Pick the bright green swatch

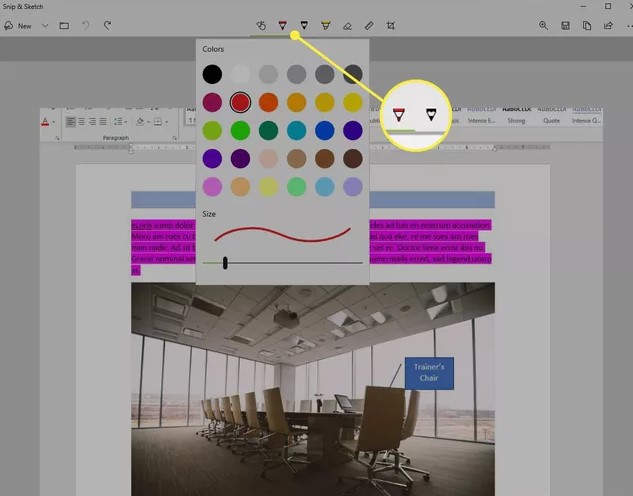tap(240, 131)
